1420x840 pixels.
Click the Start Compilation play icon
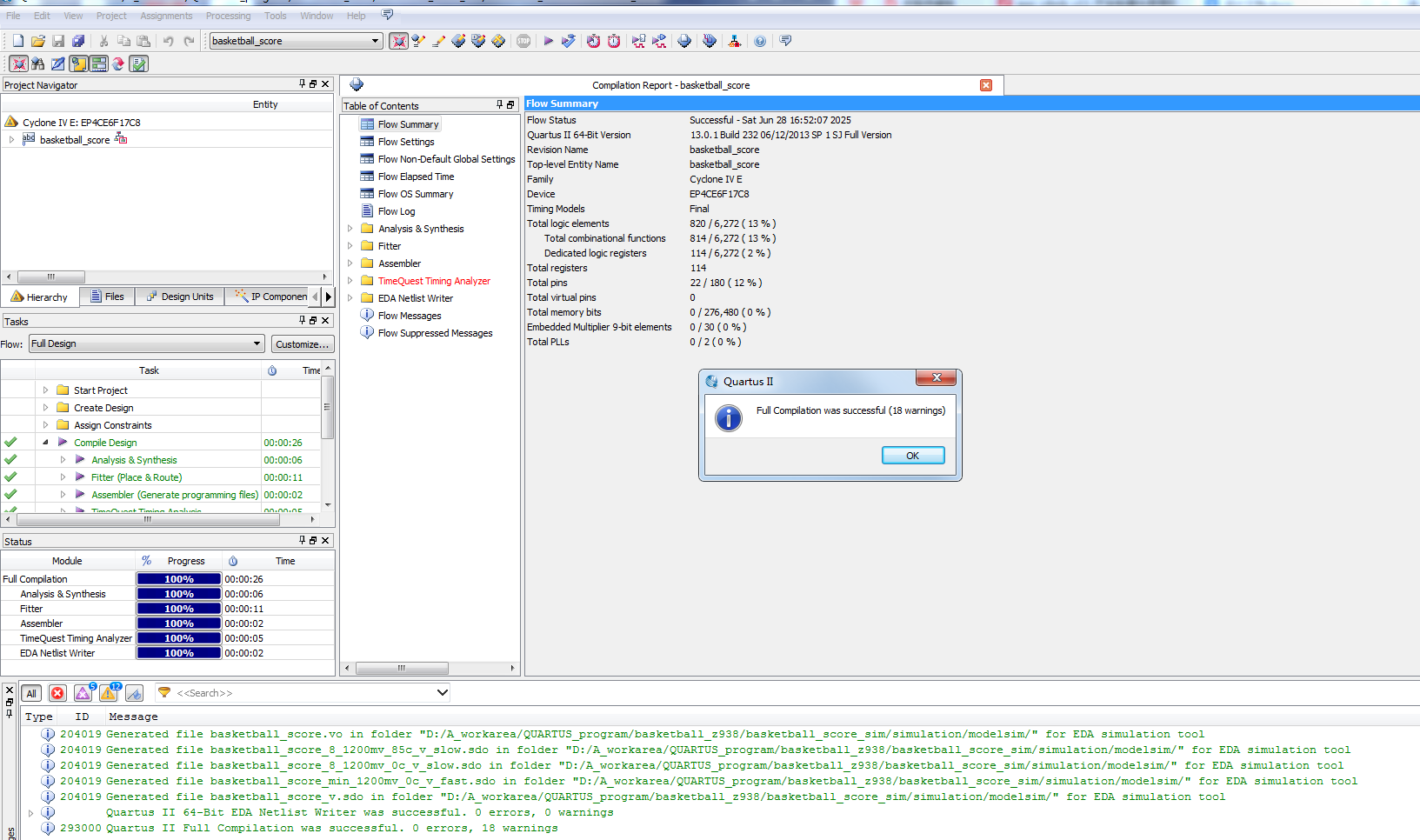tap(548, 41)
